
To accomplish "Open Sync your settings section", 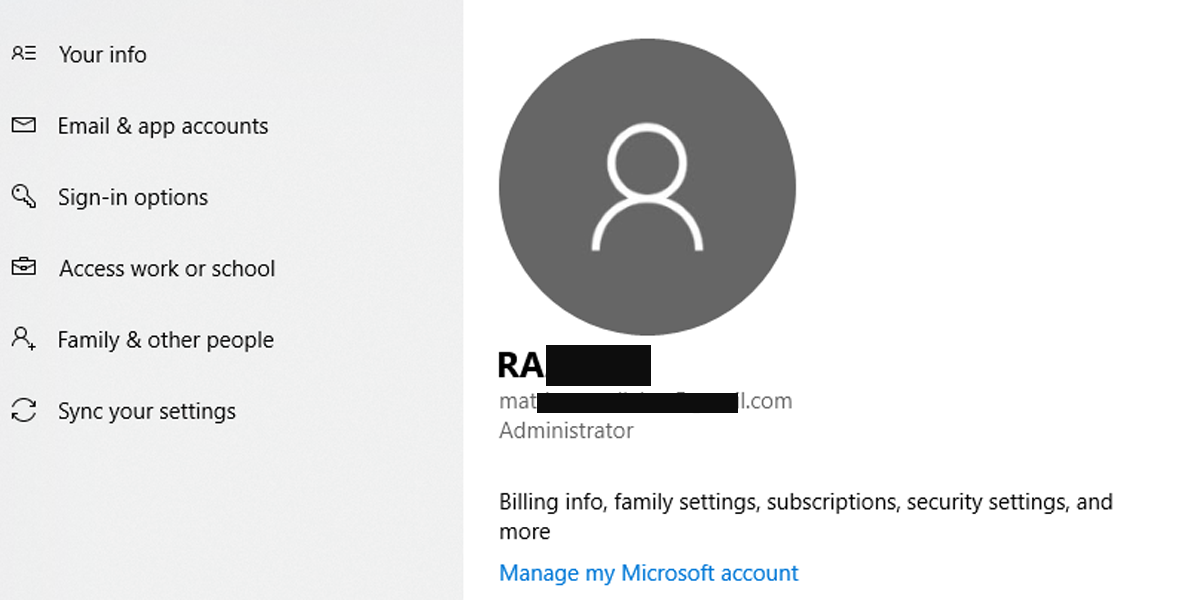I will coord(147,411).
